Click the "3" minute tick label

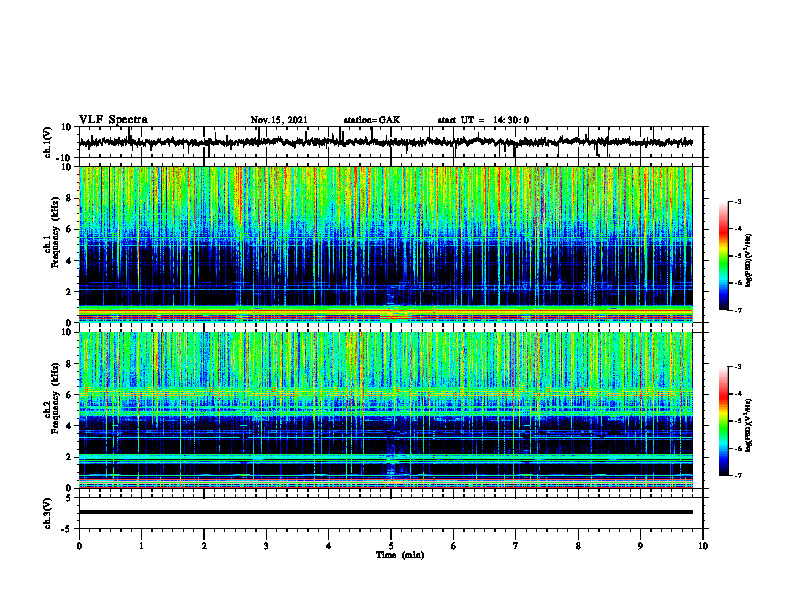point(266,546)
